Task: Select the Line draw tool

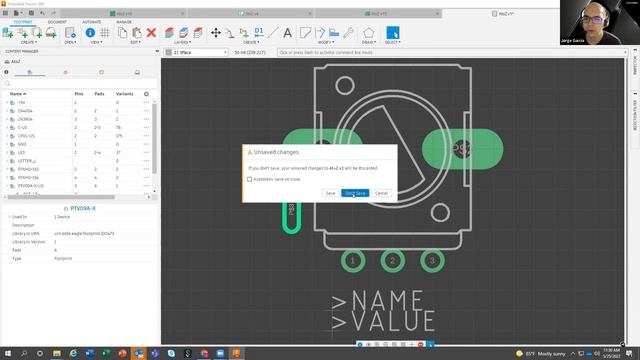Action: click(273, 33)
